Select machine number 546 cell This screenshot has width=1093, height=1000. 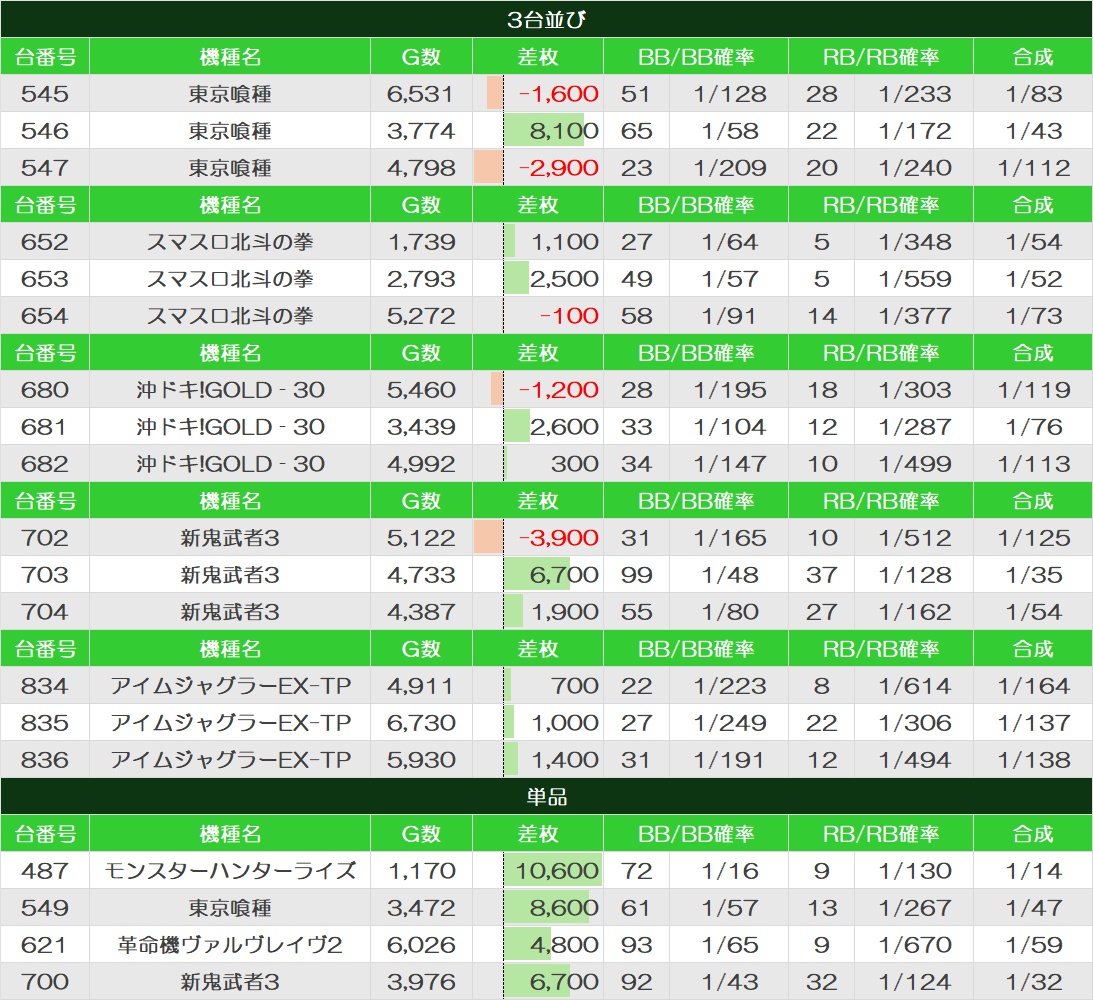(45, 130)
